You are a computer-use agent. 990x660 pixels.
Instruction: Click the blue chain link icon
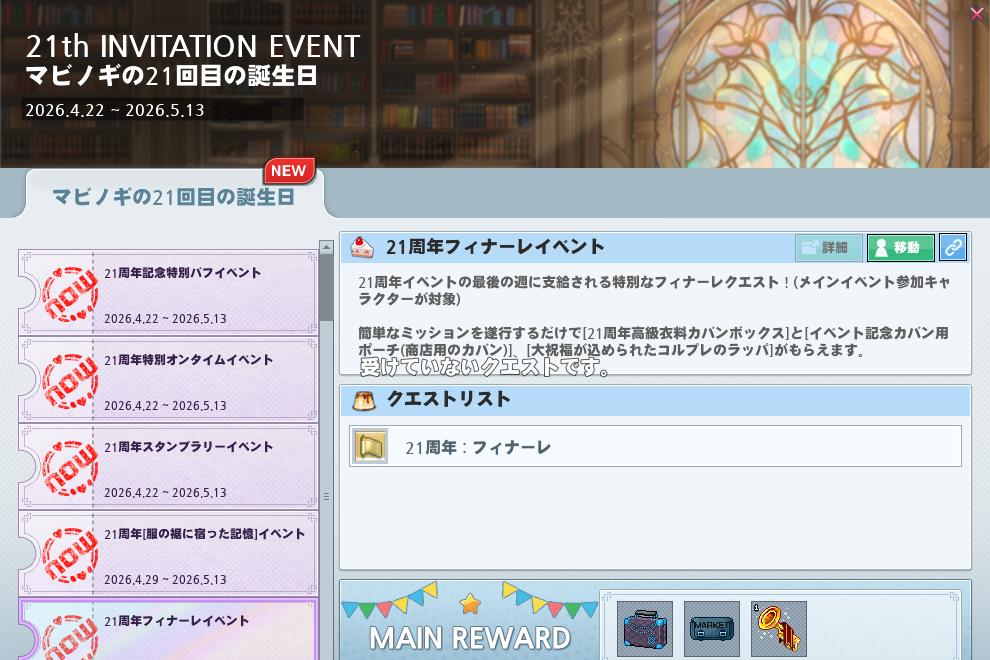tap(953, 248)
